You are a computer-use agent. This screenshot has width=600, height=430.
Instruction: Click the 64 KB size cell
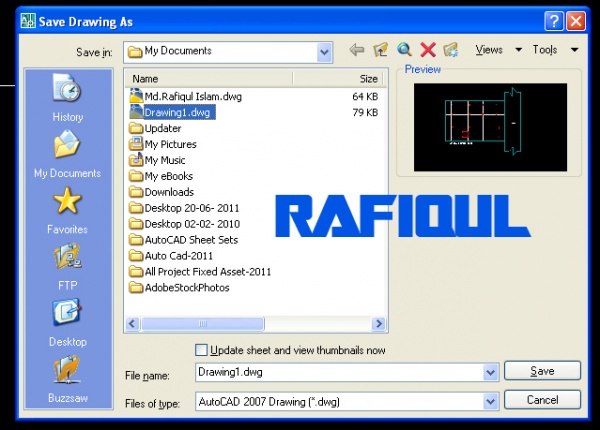tap(365, 96)
